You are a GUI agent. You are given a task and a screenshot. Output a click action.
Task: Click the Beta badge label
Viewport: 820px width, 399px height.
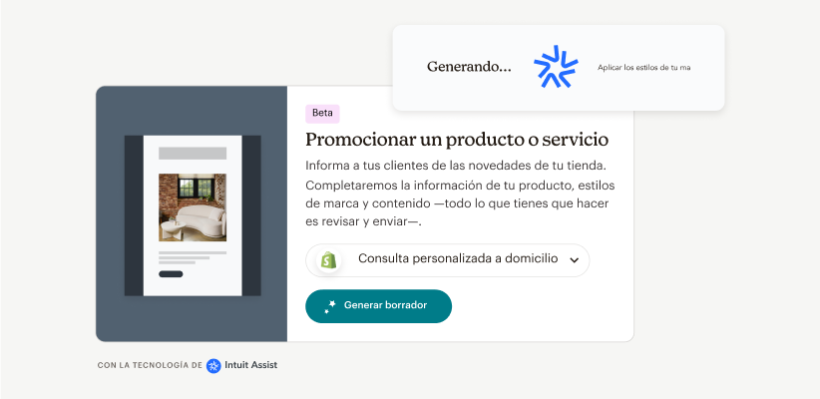(322, 113)
